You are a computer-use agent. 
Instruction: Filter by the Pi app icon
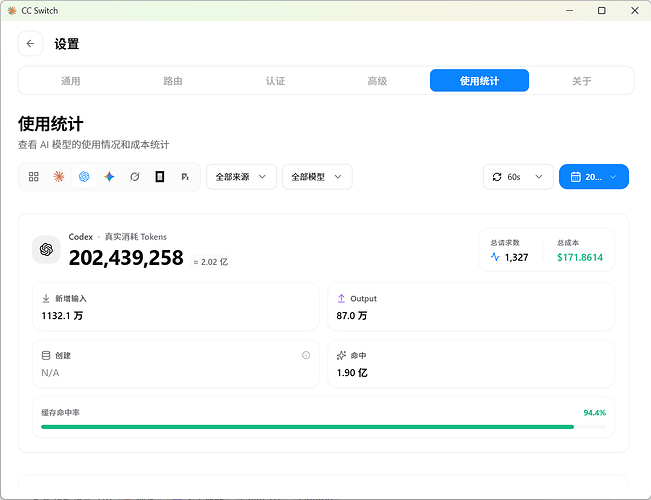tap(185, 177)
